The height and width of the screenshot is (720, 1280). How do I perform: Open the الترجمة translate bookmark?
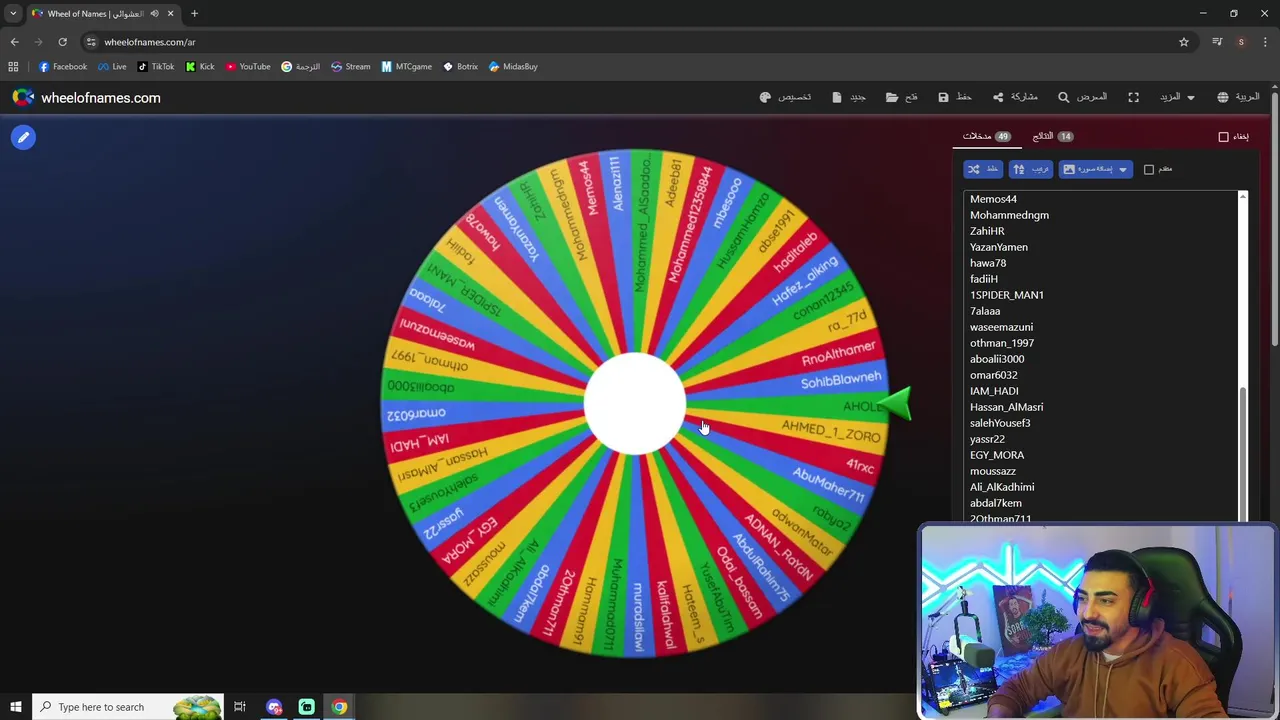click(x=300, y=66)
